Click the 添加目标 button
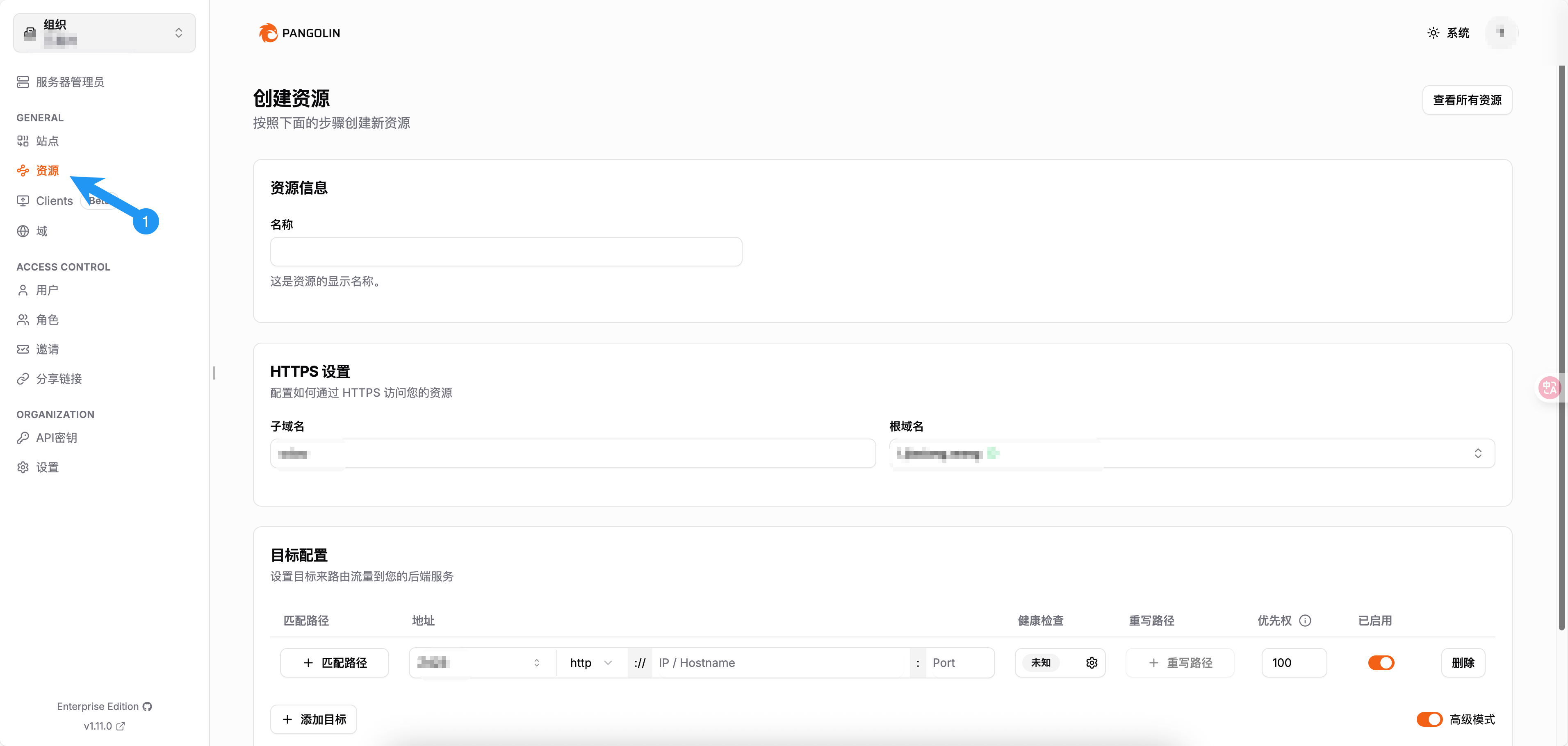 coord(314,719)
